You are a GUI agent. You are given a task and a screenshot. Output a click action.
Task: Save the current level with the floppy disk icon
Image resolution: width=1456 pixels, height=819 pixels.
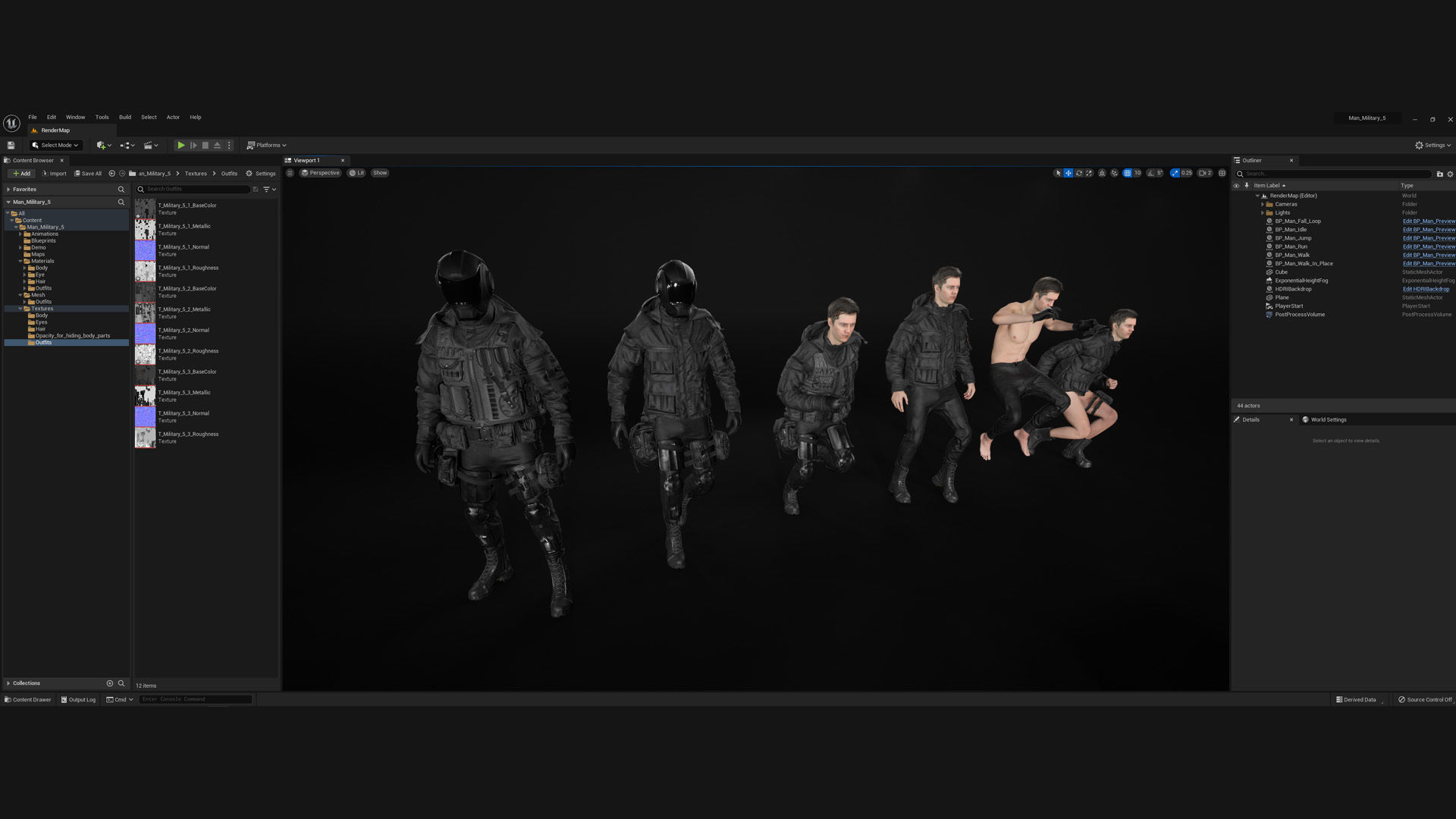tap(11, 145)
